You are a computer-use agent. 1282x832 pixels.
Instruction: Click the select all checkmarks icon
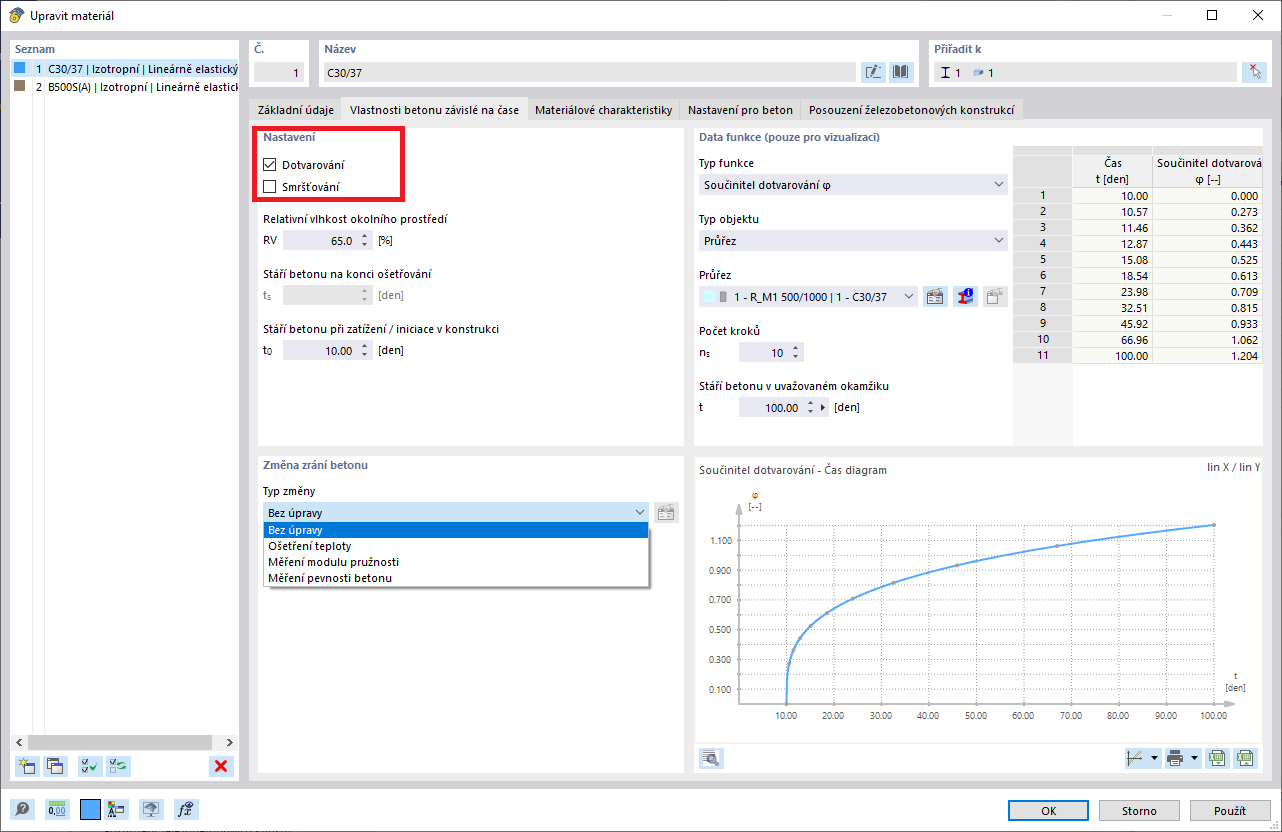tap(90, 766)
